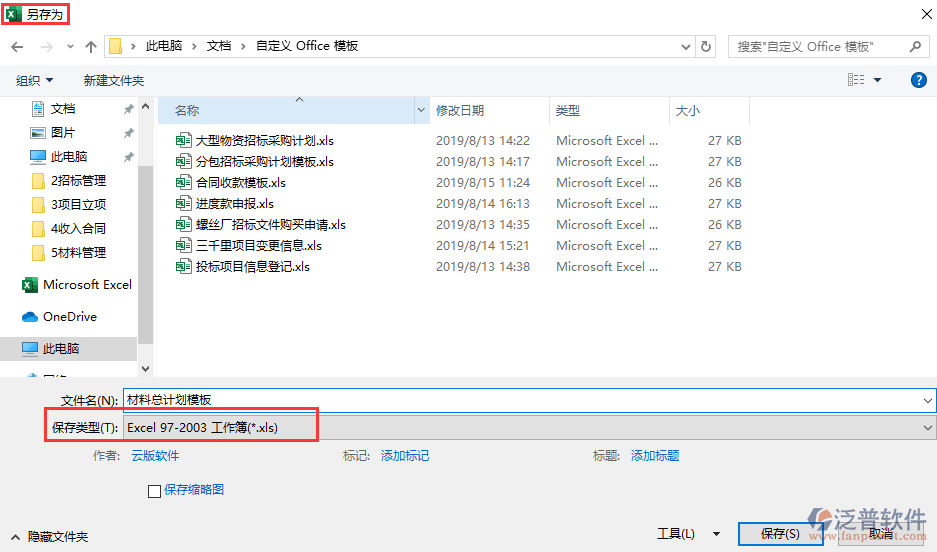Select file 螺丝厂招标文件购买申请.xls
Viewport: 937px width, 552px height.
click(271, 225)
